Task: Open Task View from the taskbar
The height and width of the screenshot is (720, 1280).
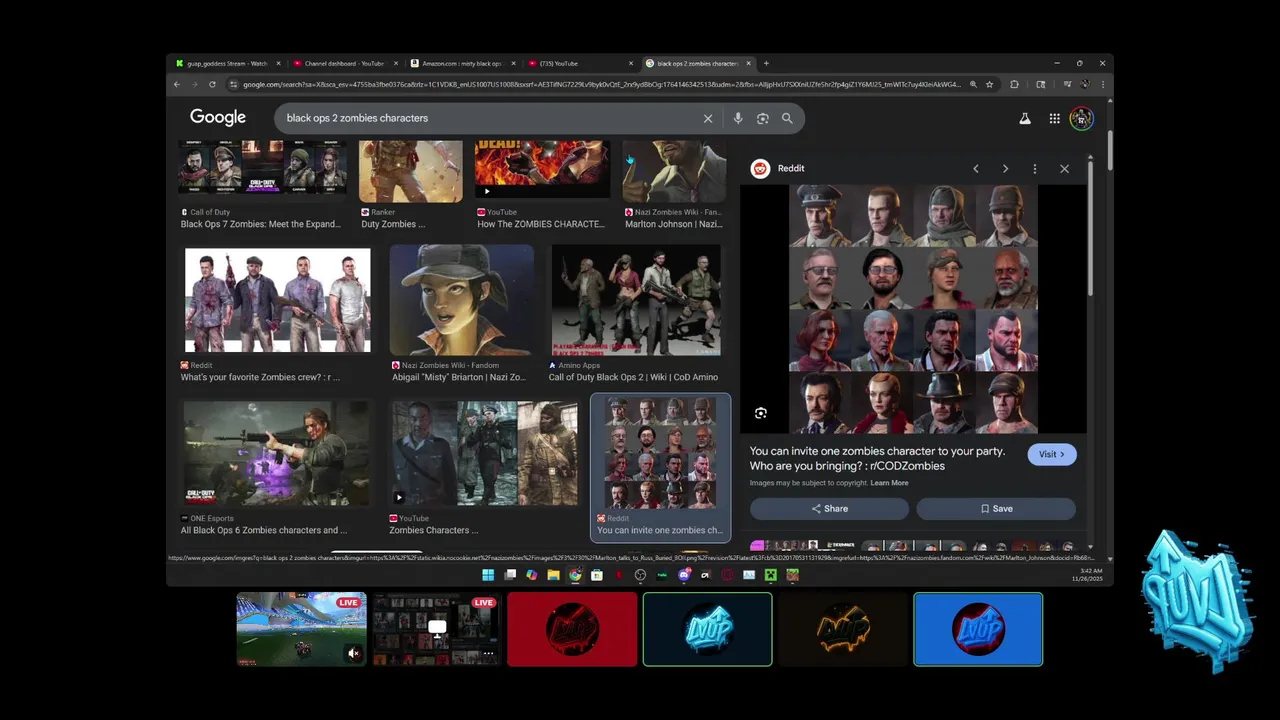Action: coord(510,575)
